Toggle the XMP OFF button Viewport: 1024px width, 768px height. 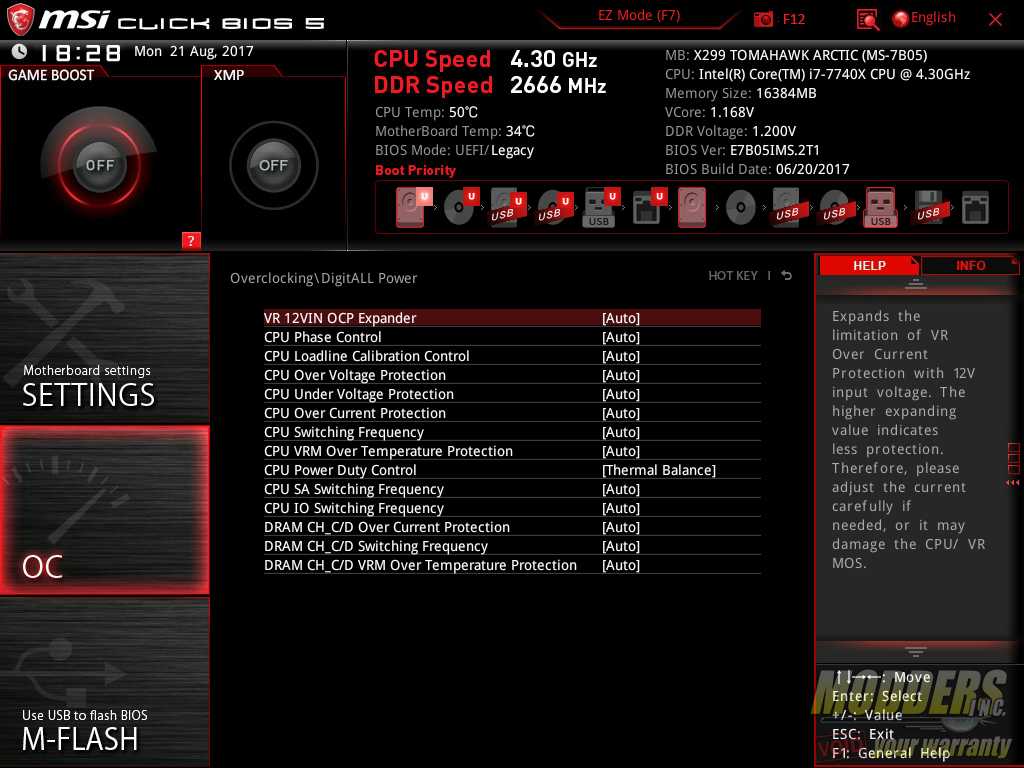click(274, 165)
